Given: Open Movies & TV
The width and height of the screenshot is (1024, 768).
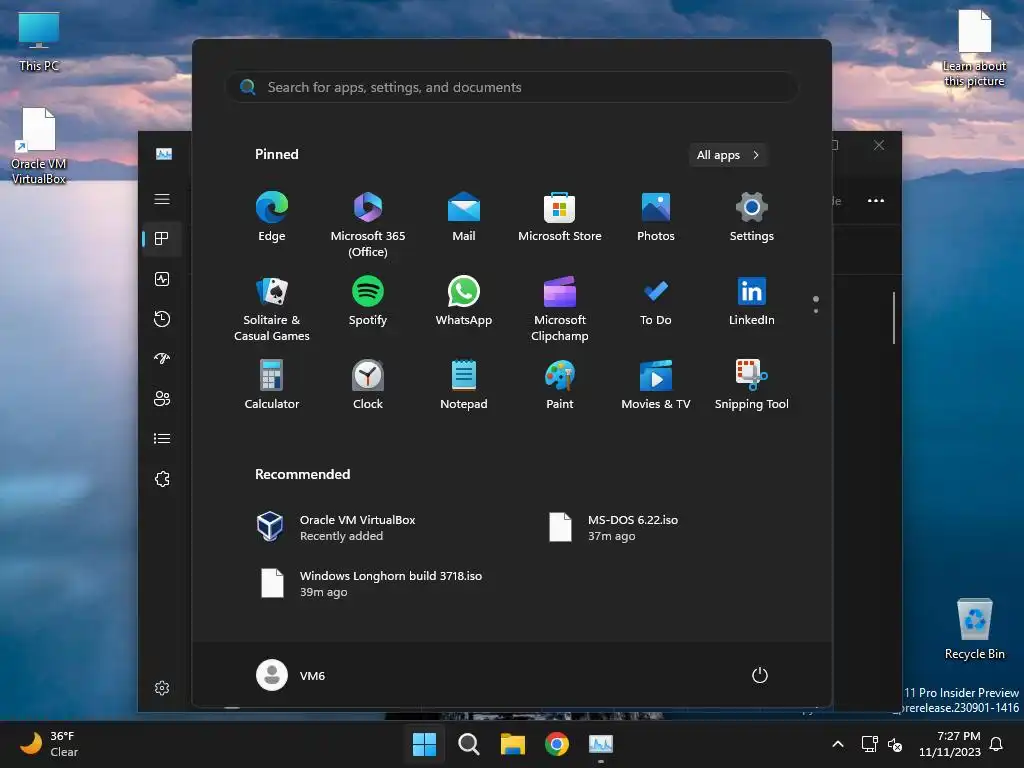Looking at the screenshot, I should coord(656,385).
